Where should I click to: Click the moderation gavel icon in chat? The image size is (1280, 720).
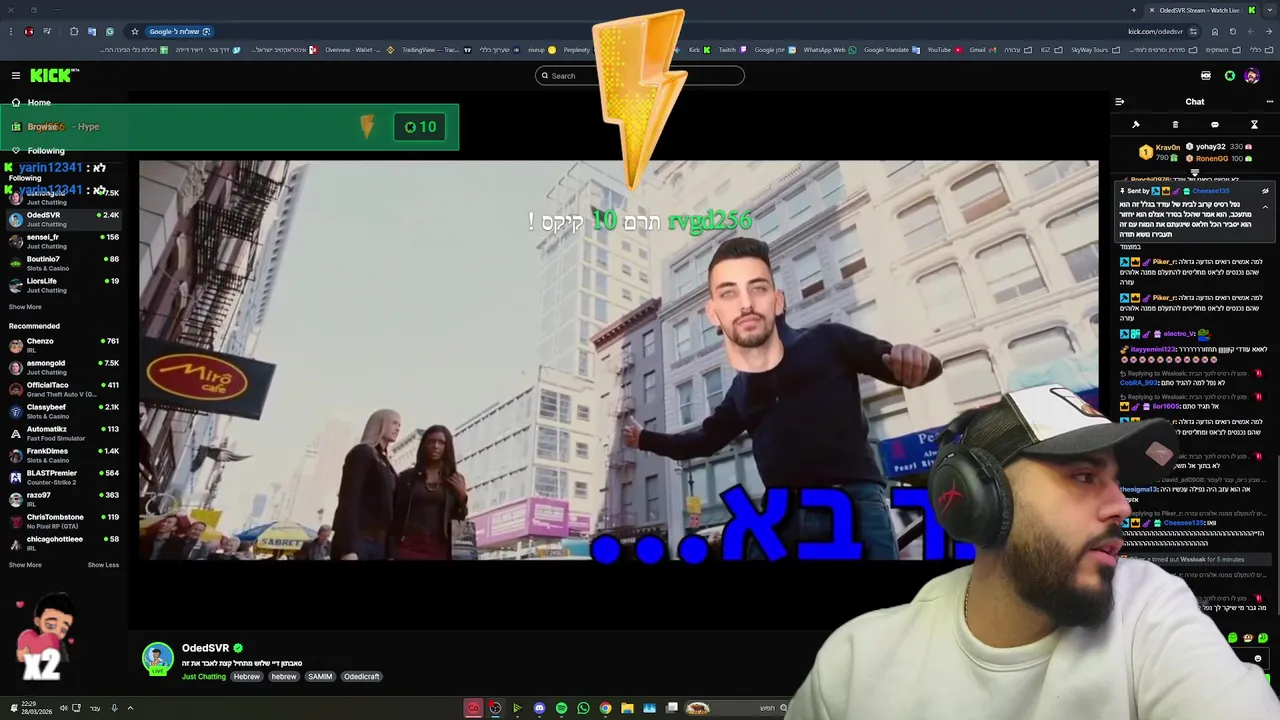[1136, 125]
